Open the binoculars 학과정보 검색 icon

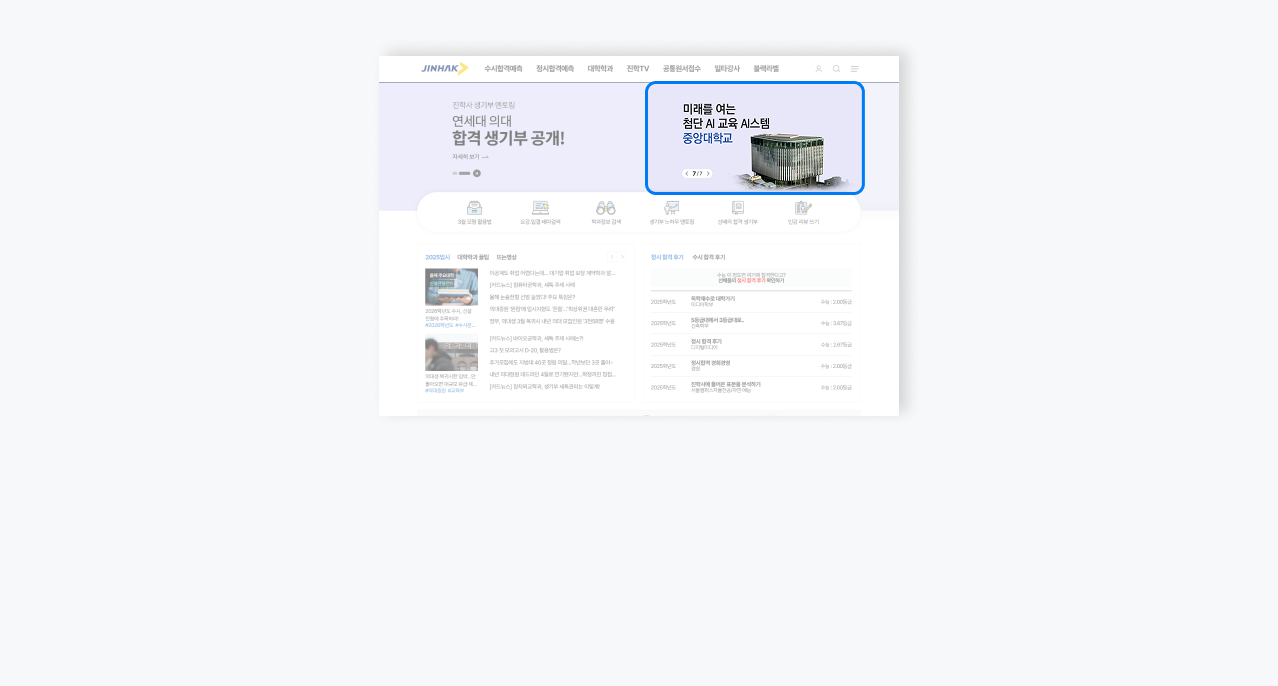pos(606,208)
